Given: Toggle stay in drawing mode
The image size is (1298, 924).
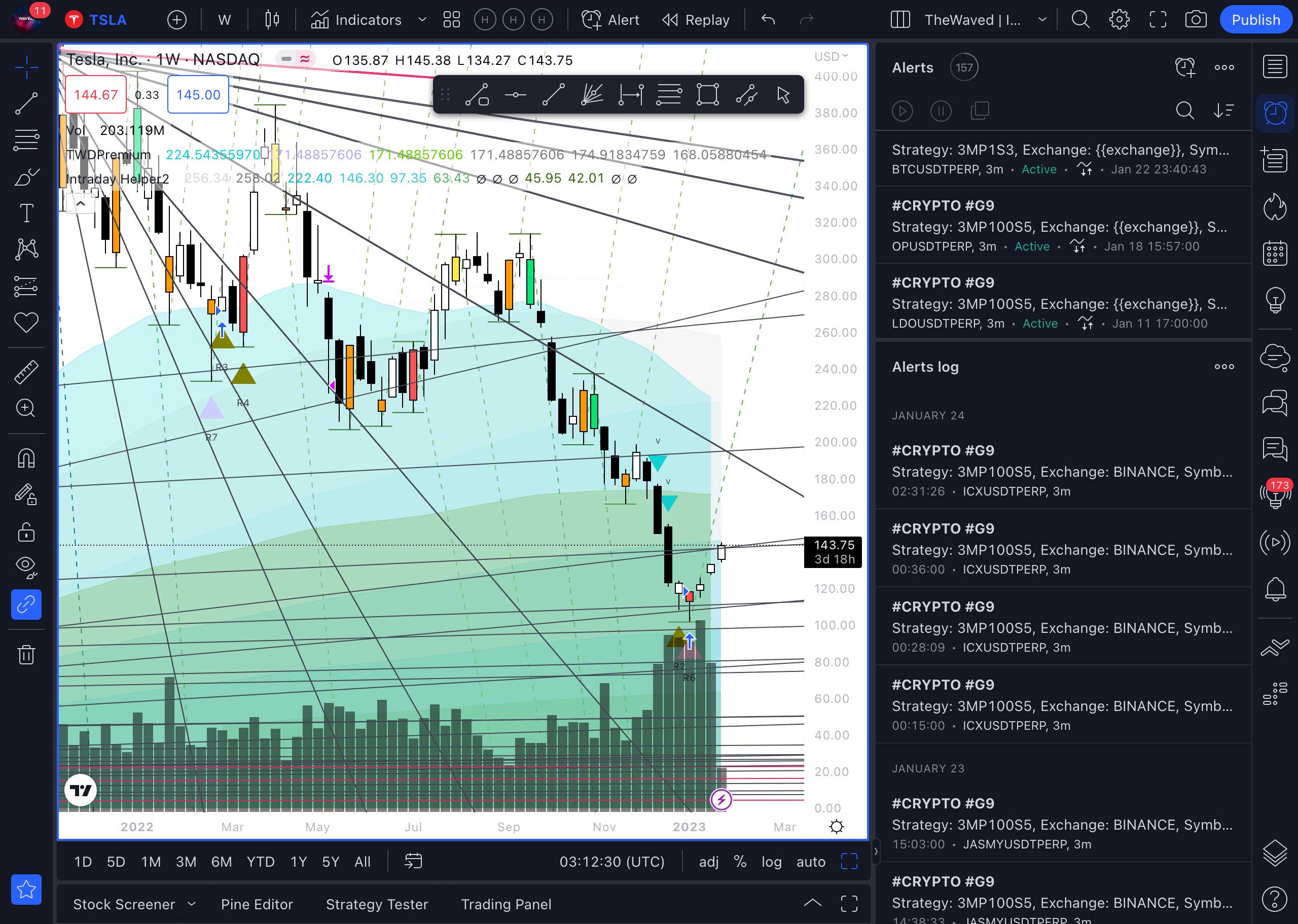Looking at the screenshot, I should [x=26, y=494].
